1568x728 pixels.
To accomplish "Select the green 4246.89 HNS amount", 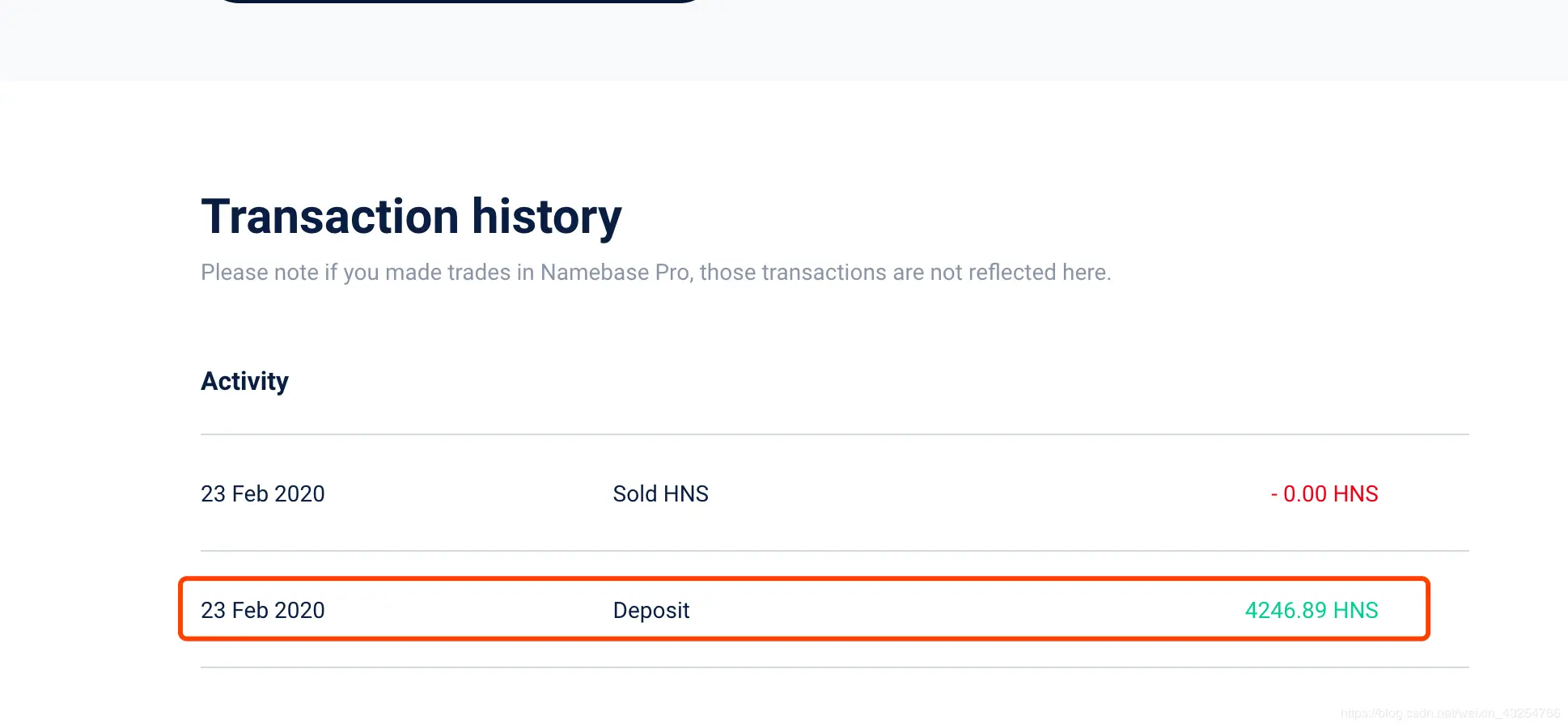I will pos(1311,610).
